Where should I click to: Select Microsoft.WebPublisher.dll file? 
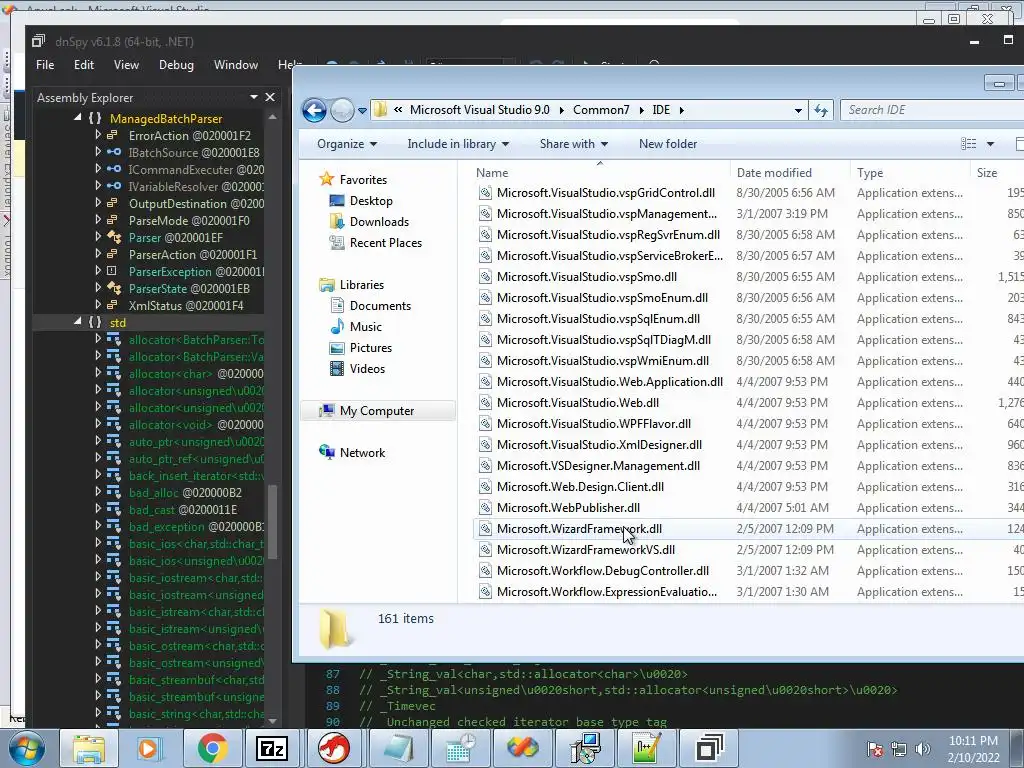tap(568, 508)
